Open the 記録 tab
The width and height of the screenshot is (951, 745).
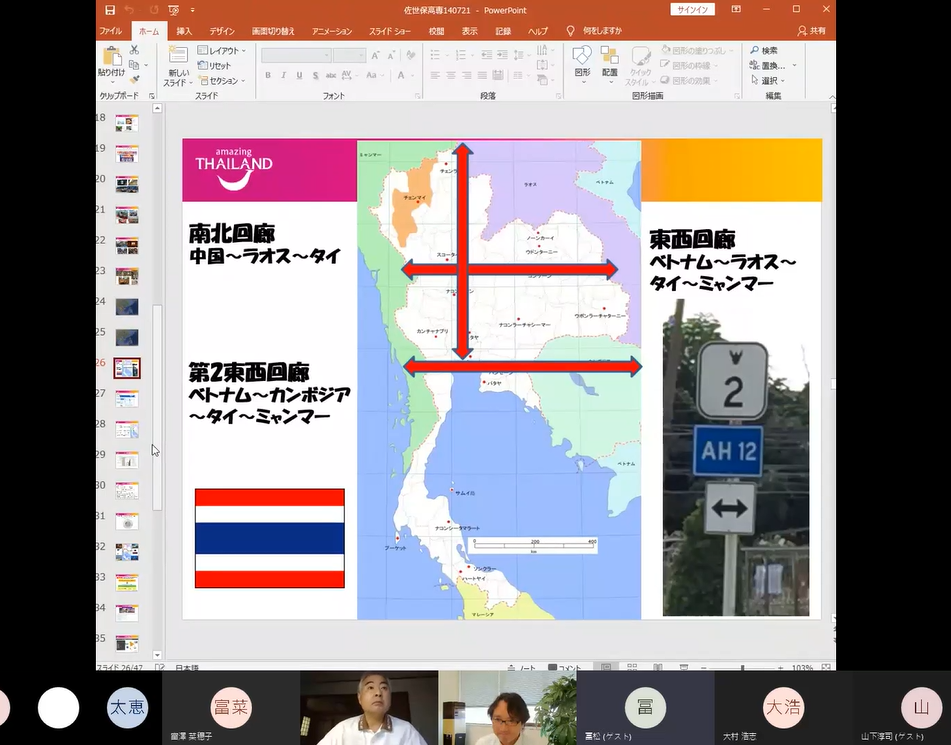(503, 31)
